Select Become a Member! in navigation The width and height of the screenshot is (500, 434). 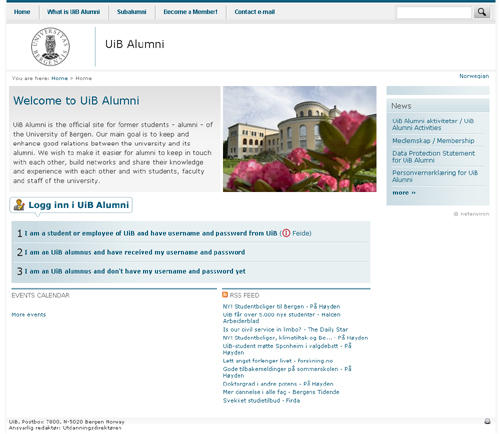[190, 12]
